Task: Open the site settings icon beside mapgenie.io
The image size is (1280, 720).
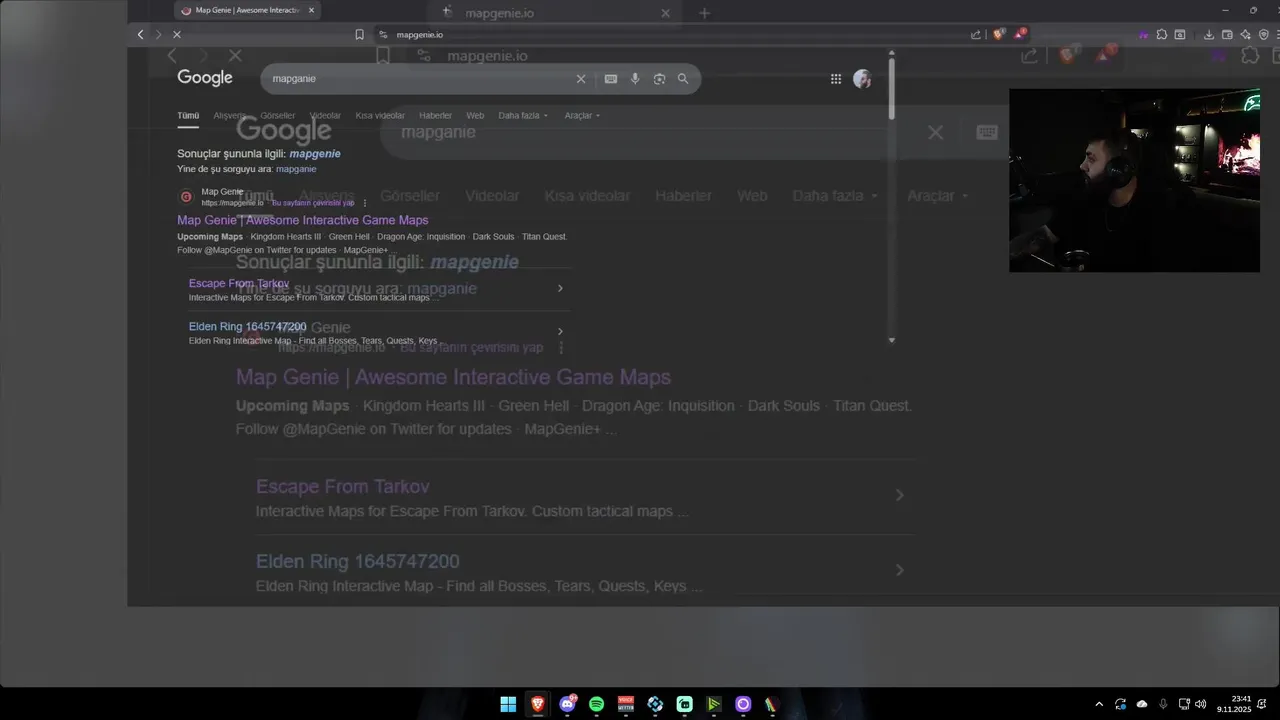Action: click(383, 35)
